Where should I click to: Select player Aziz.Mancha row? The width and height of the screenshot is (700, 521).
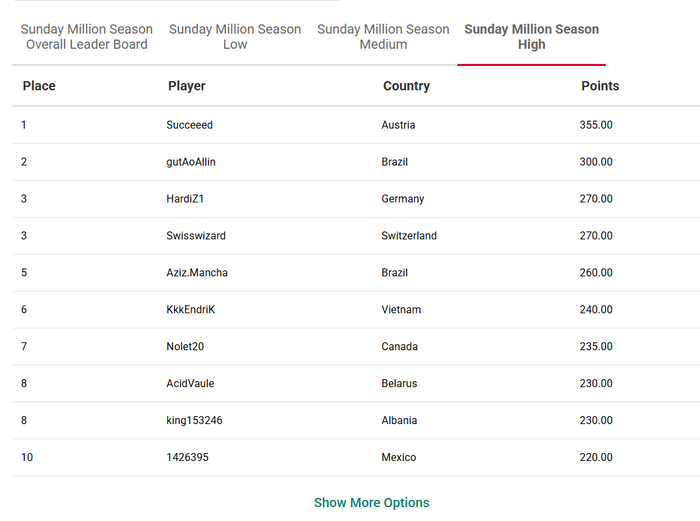tap(356, 273)
